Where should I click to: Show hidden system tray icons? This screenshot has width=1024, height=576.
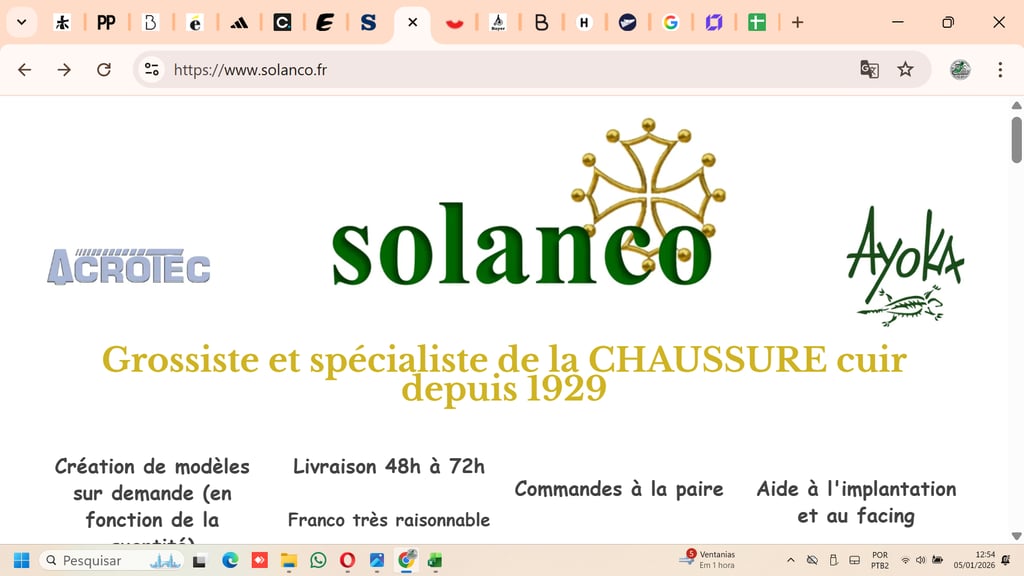(791, 560)
